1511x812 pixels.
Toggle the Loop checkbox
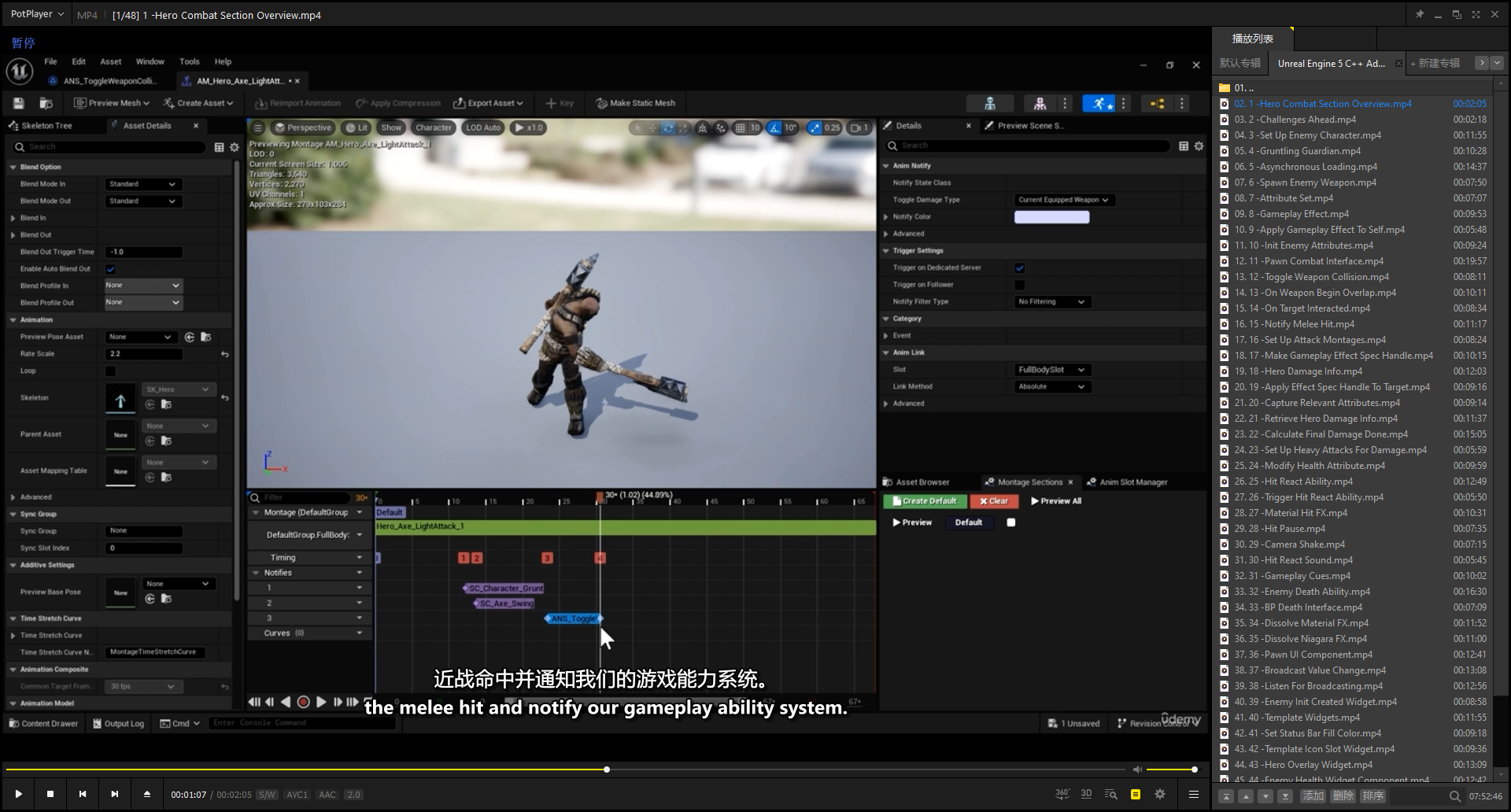(111, 371)
